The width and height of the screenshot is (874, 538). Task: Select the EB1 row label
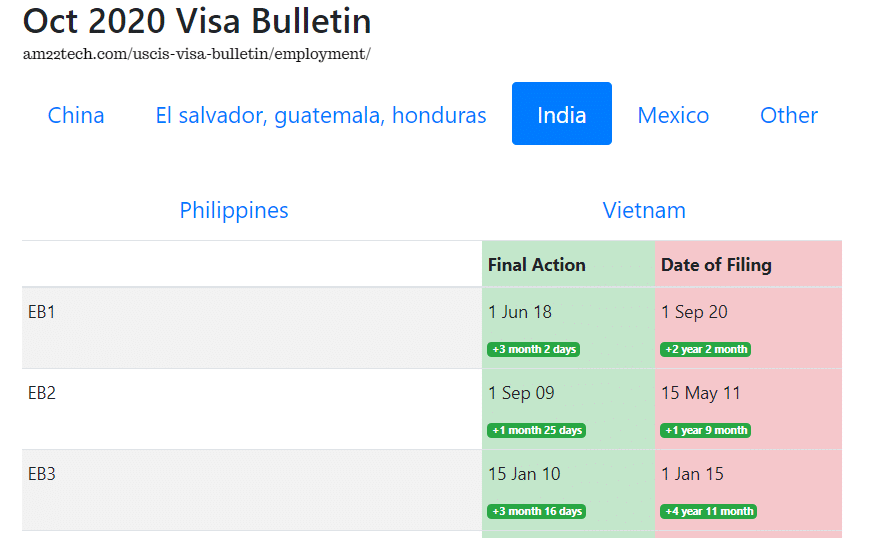coord(42,312)
